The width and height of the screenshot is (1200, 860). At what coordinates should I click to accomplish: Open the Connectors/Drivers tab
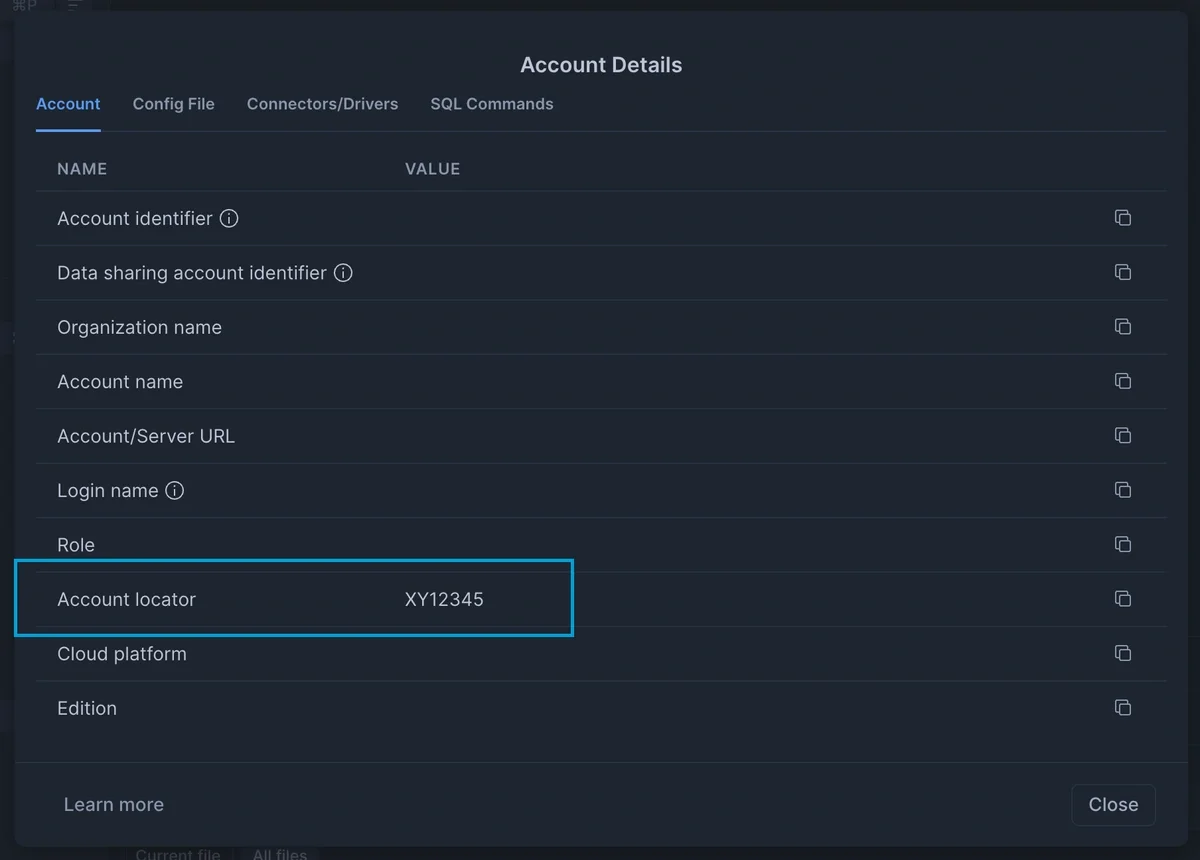click(x=322, y=104)
